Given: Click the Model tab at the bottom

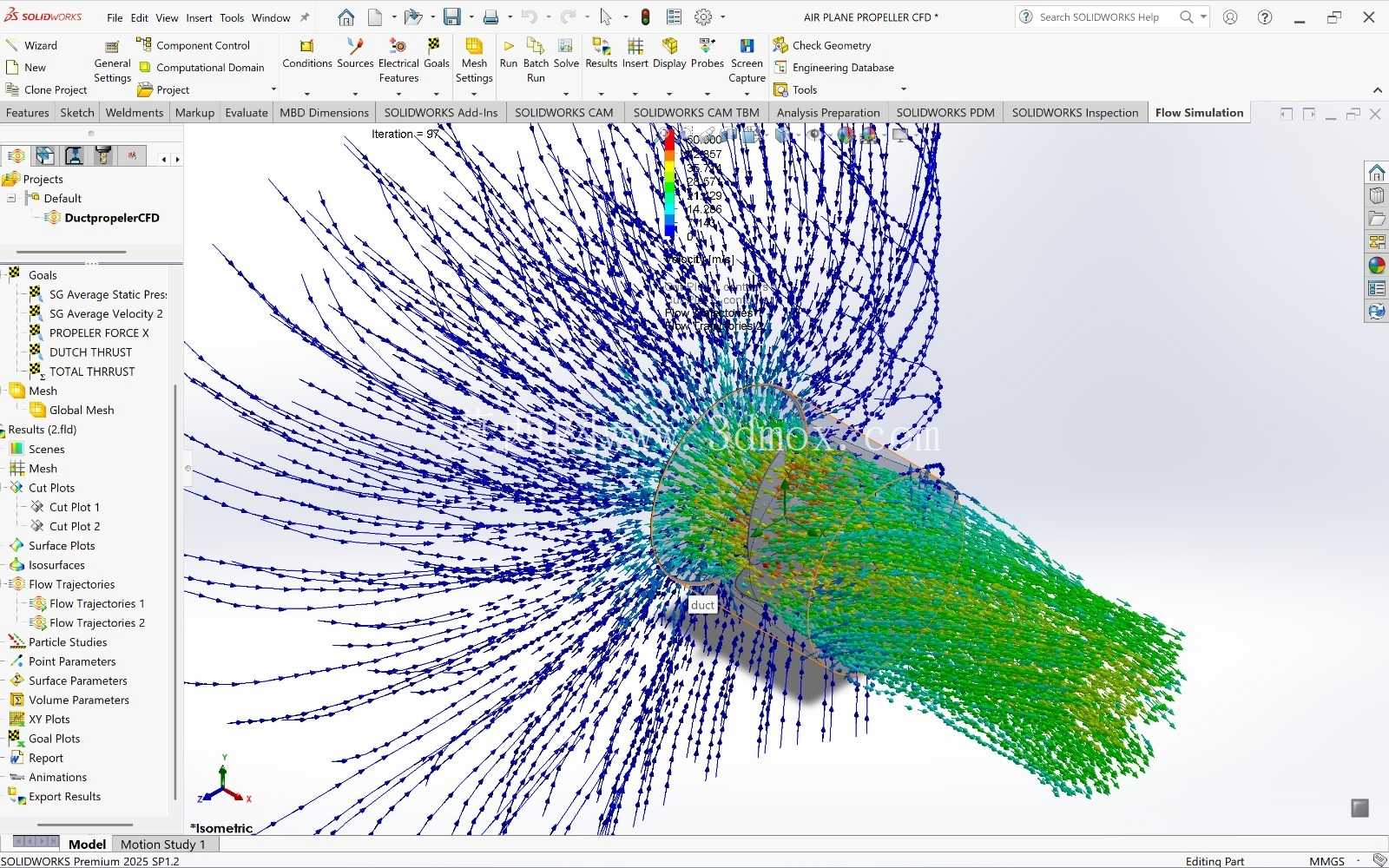Looking at the screenshot, I should pyautogui.click(x=87, y=845).
